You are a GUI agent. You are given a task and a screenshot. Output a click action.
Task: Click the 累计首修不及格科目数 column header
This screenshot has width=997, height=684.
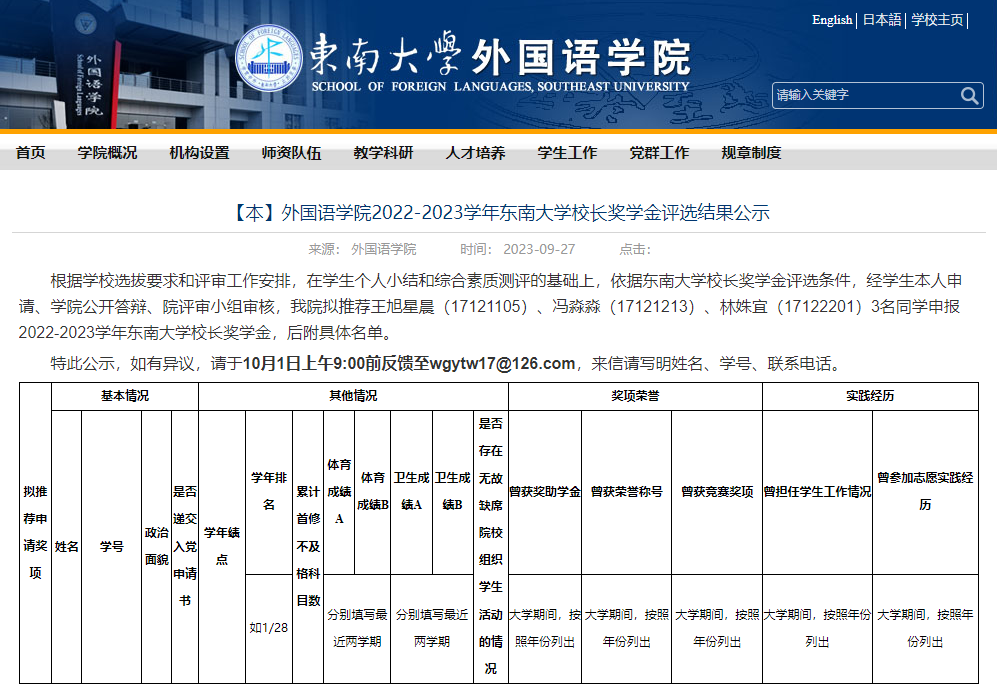pyautogui.click(x=308, y=546)
